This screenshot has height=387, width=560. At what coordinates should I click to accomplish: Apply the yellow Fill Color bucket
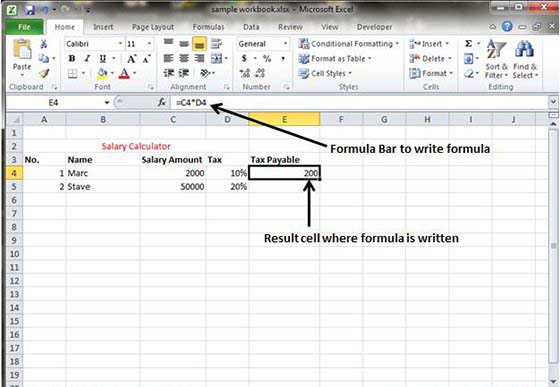click(102, 73)
